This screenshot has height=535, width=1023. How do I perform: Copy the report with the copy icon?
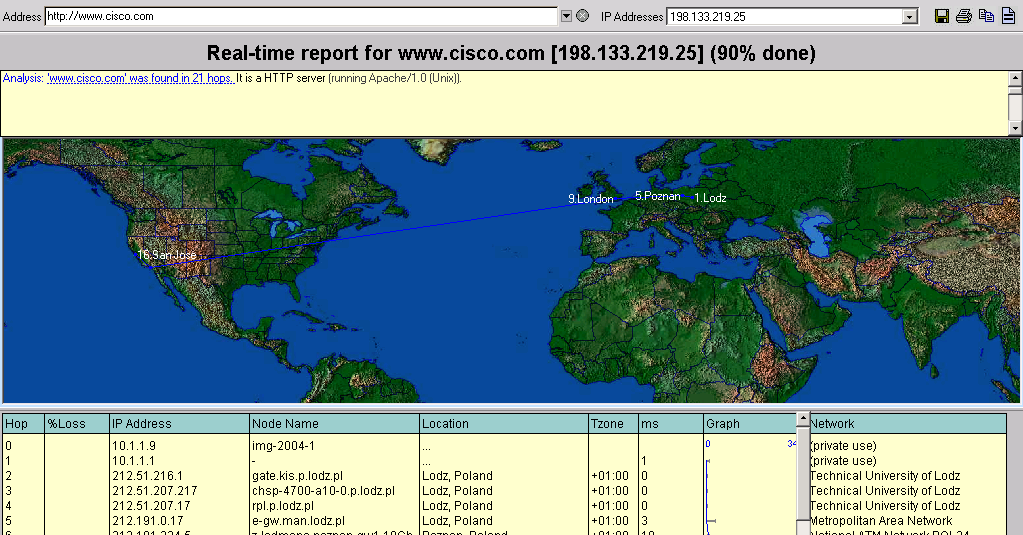click(986, 16)
